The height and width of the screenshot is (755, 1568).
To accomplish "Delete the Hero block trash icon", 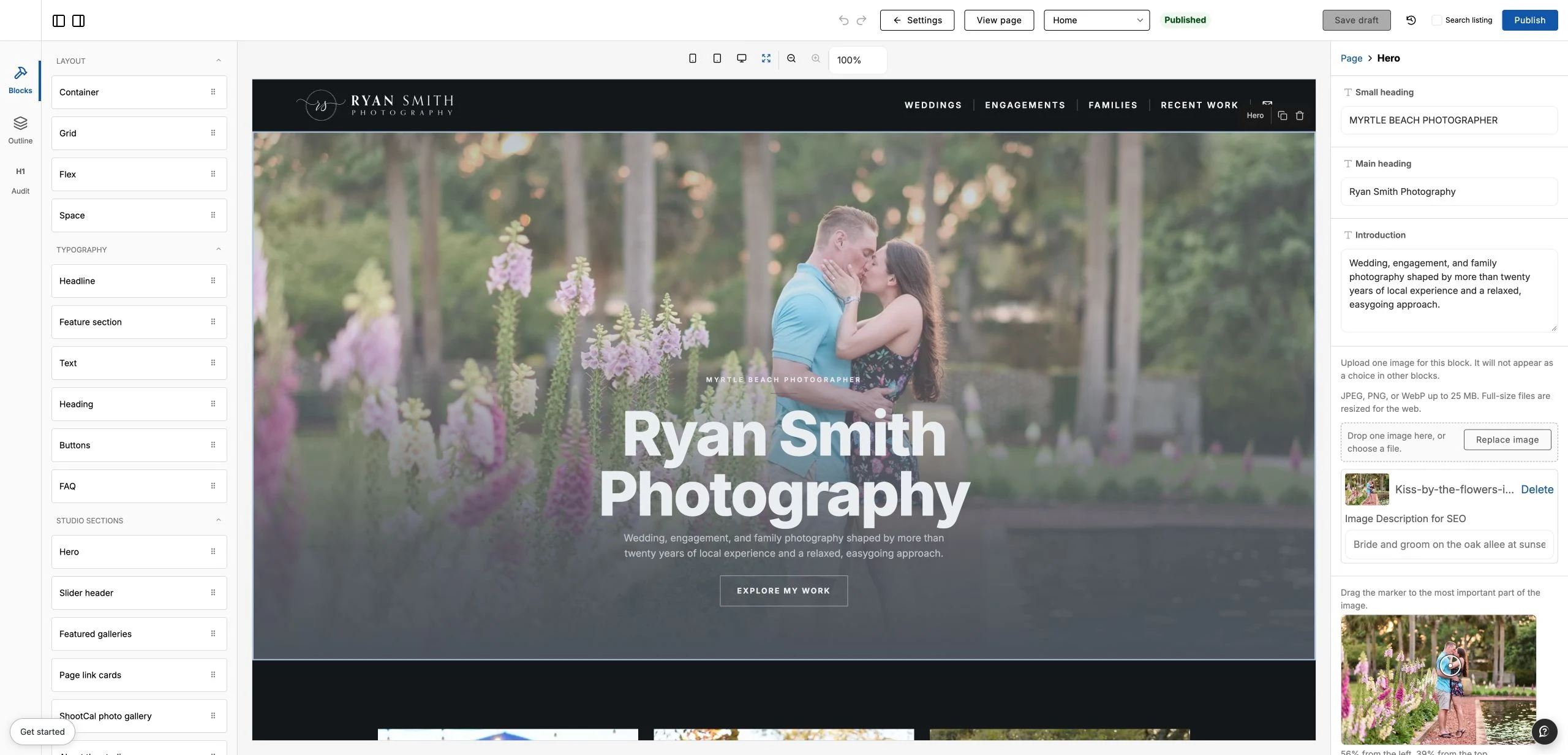I will [1300, 115].
